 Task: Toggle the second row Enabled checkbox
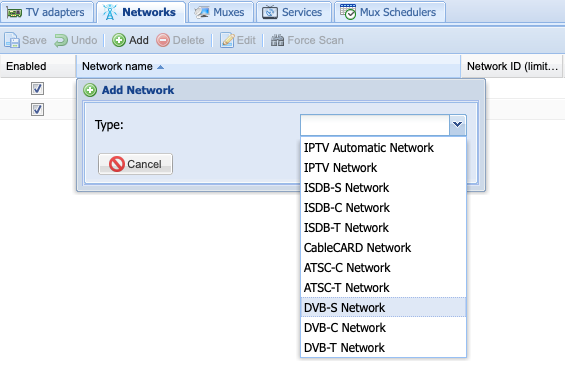37,109
